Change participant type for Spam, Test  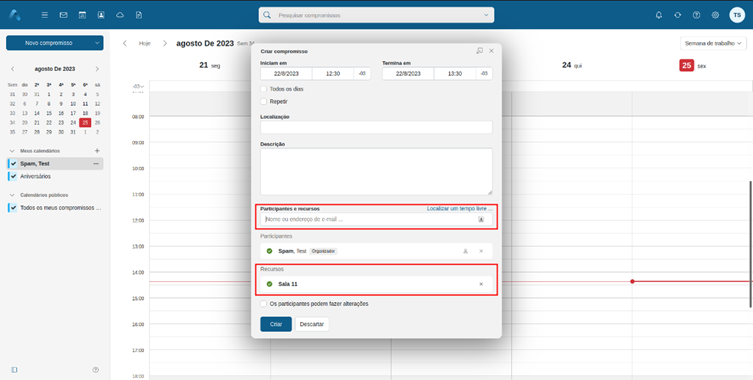(465, 251)
